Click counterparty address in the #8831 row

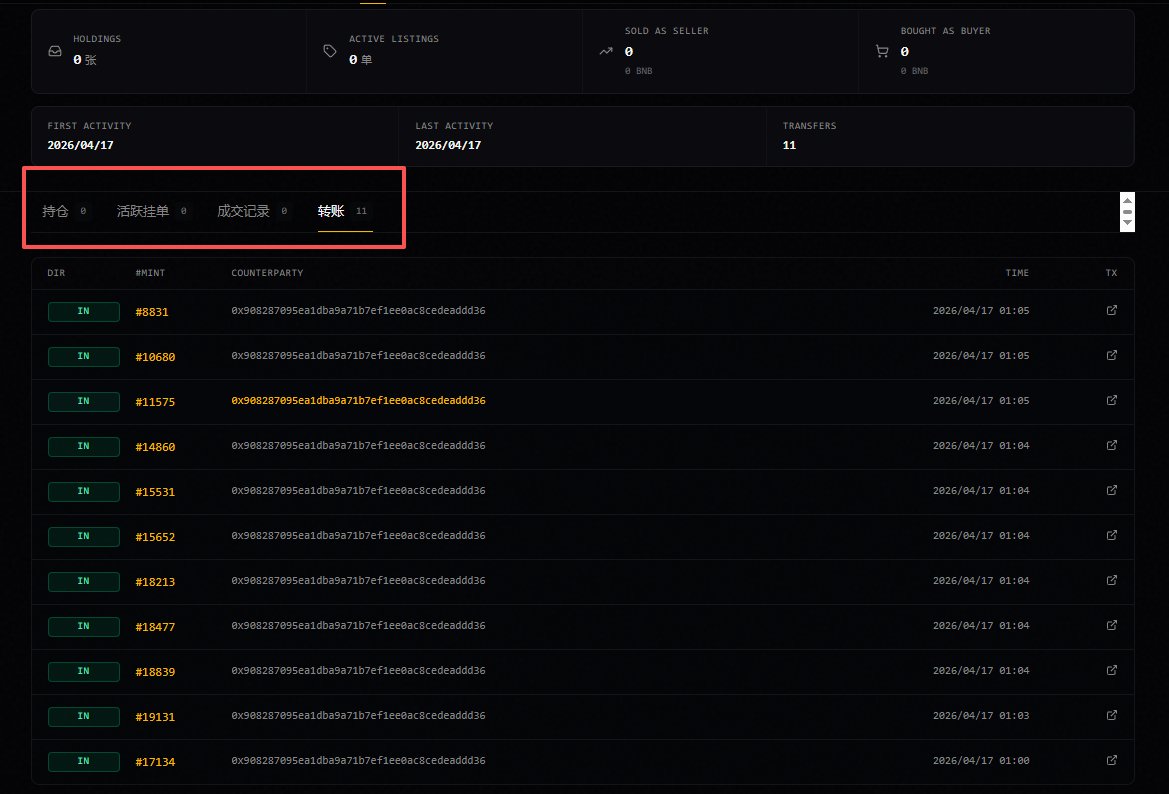pyautogui.click(x=358, y=310)
